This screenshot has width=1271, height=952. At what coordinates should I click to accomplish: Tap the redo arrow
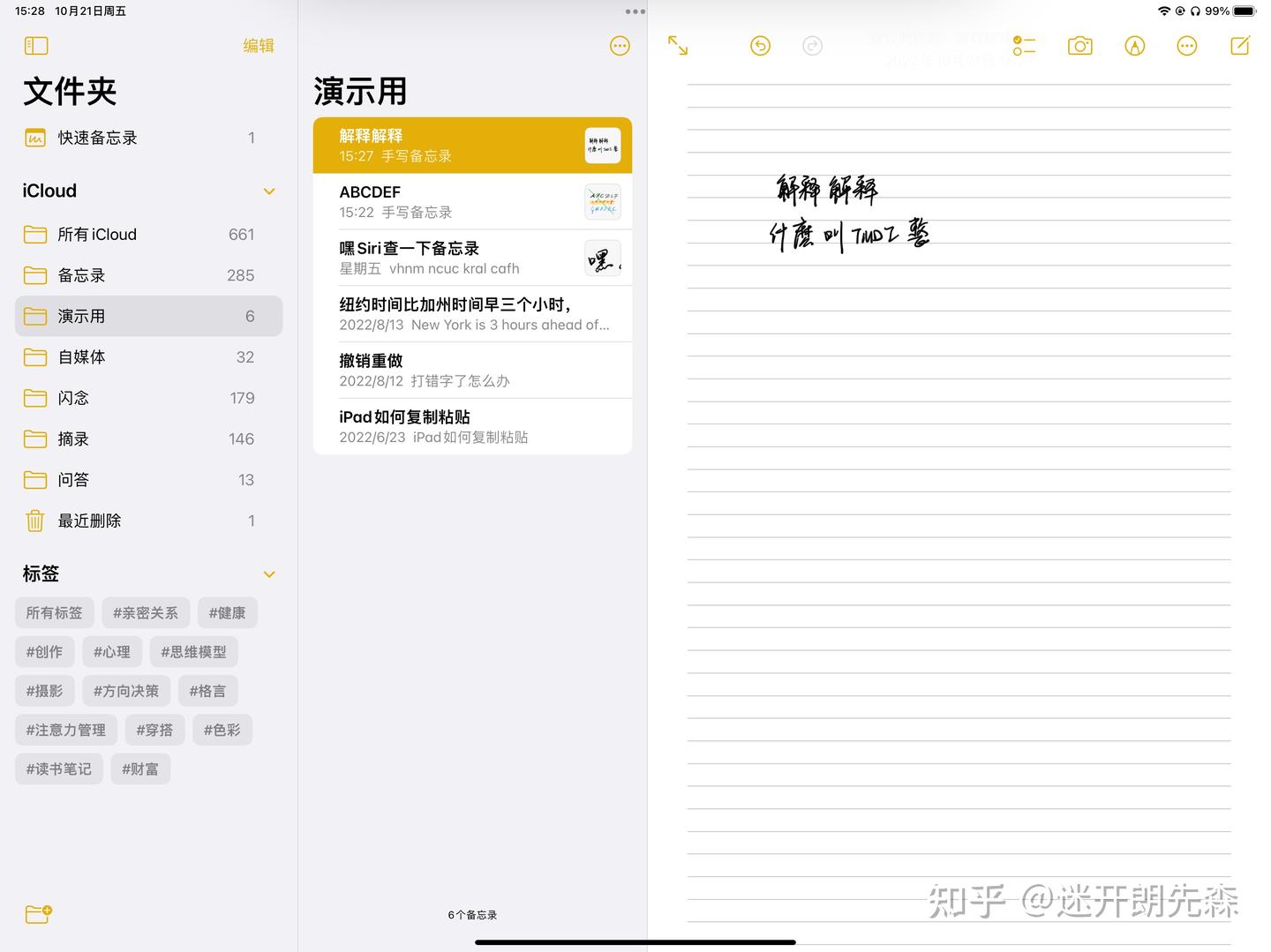[x=812, y=46]
